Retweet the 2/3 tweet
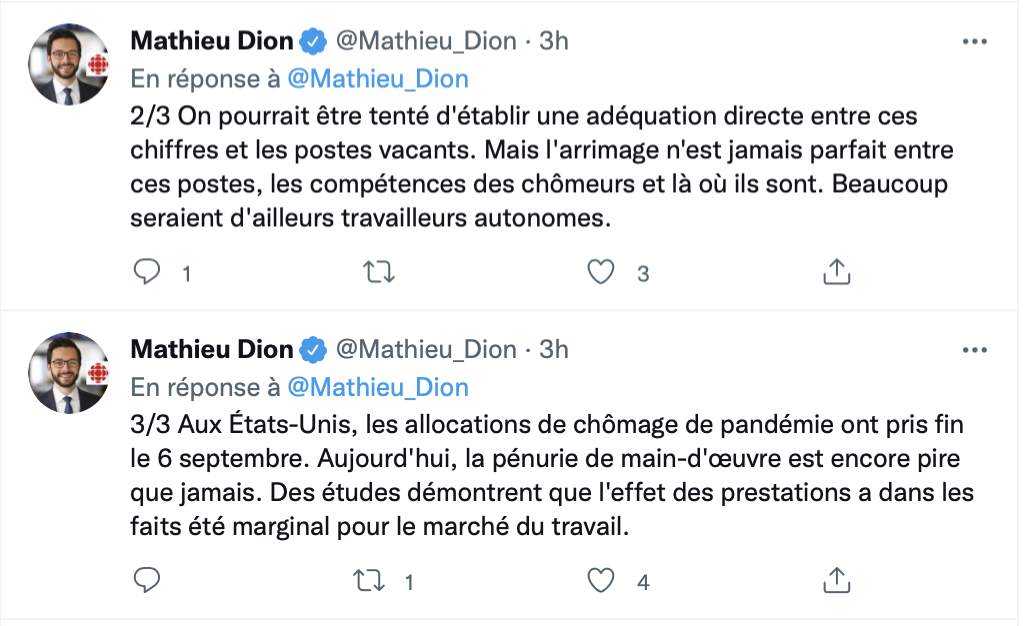Image resolution: width=1030 pixels, height=626 pixels. 375,272
